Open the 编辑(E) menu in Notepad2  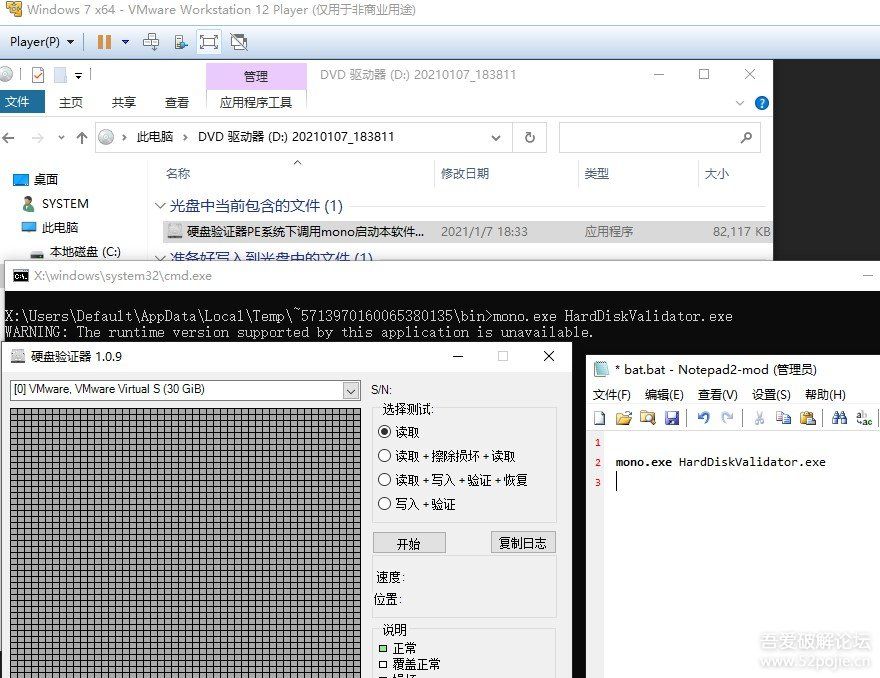click(x=664, y=395)
